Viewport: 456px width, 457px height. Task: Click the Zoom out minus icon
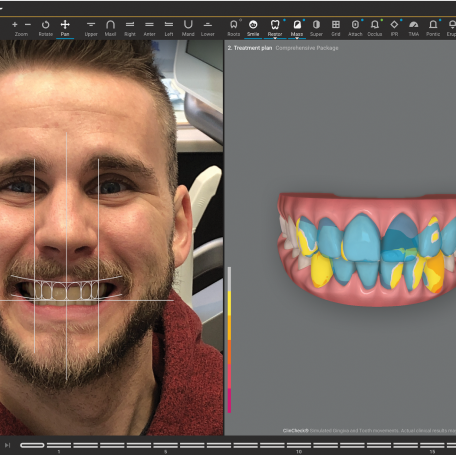[x=28, y=25]
